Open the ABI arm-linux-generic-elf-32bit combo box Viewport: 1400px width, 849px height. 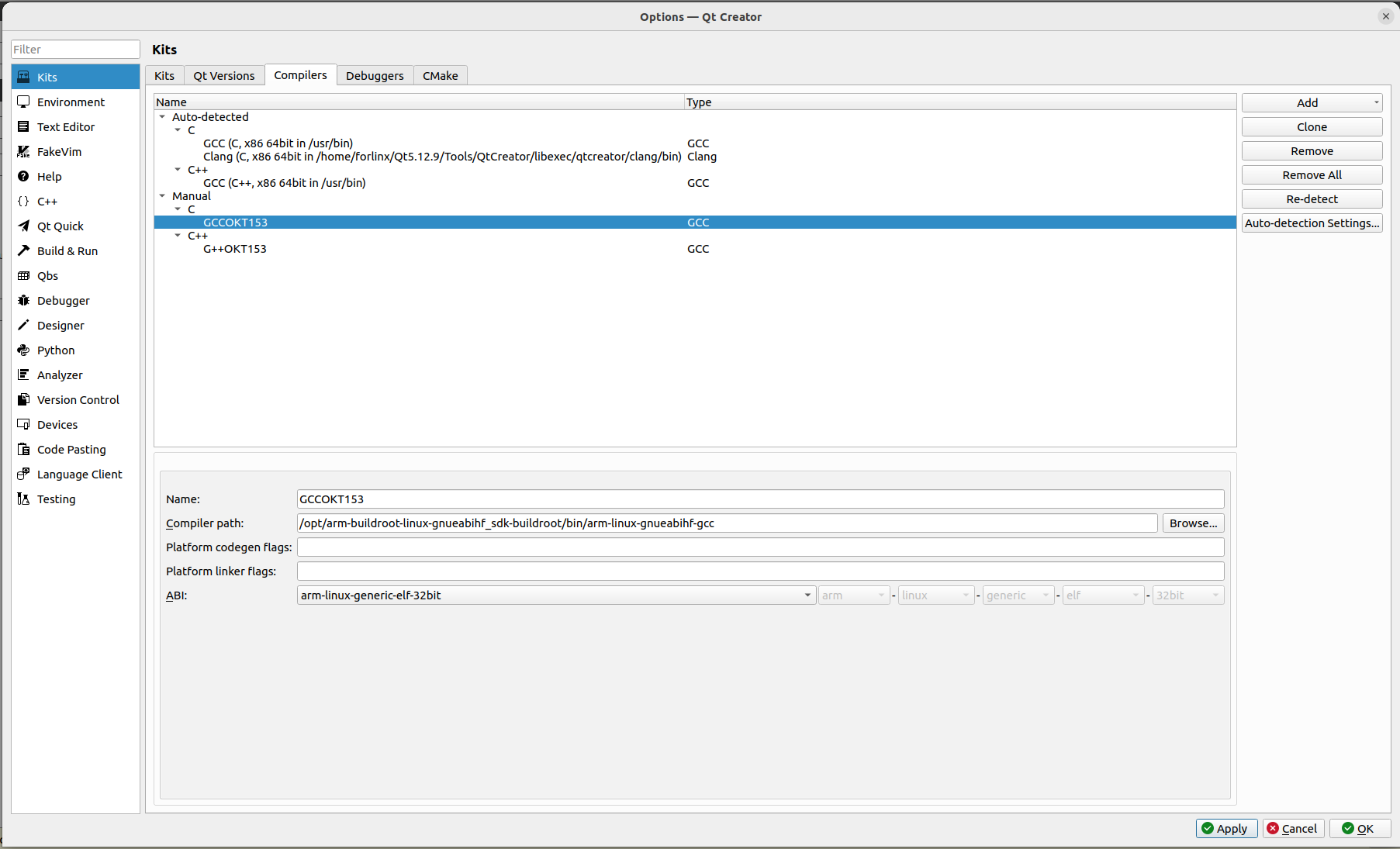[x=556, y=595]
